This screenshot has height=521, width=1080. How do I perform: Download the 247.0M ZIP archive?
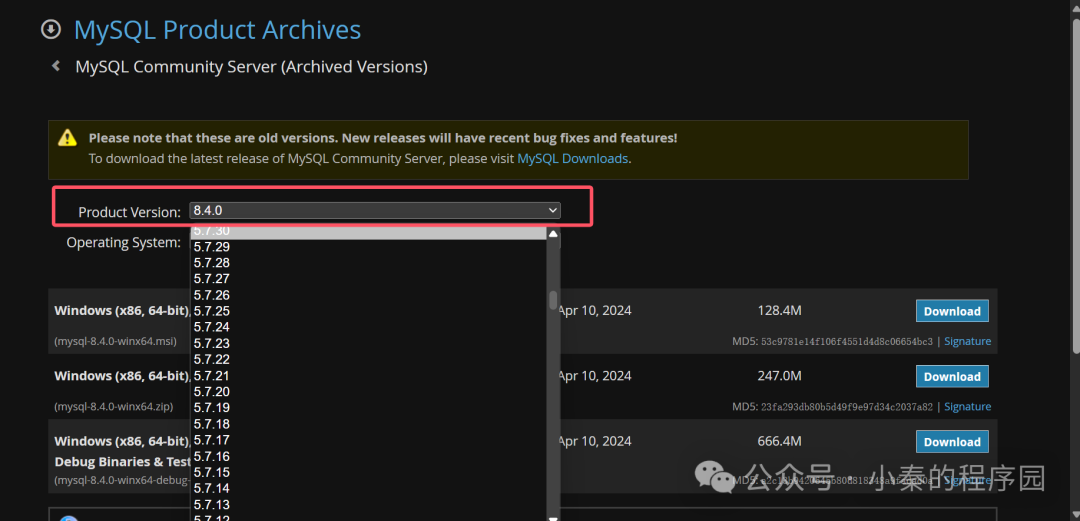(952, 376)
